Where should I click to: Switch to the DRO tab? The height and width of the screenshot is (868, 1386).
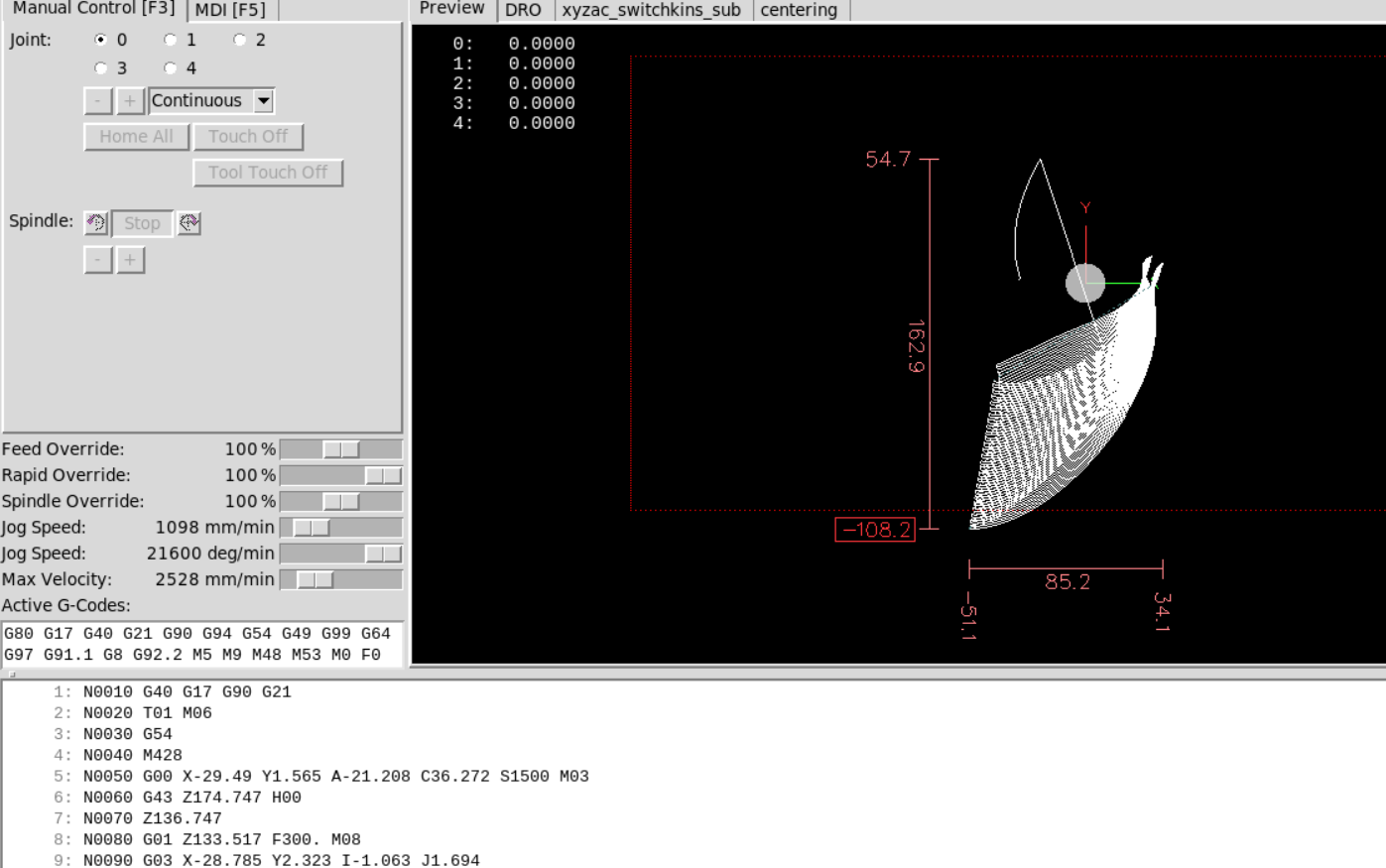pos(524,10)
